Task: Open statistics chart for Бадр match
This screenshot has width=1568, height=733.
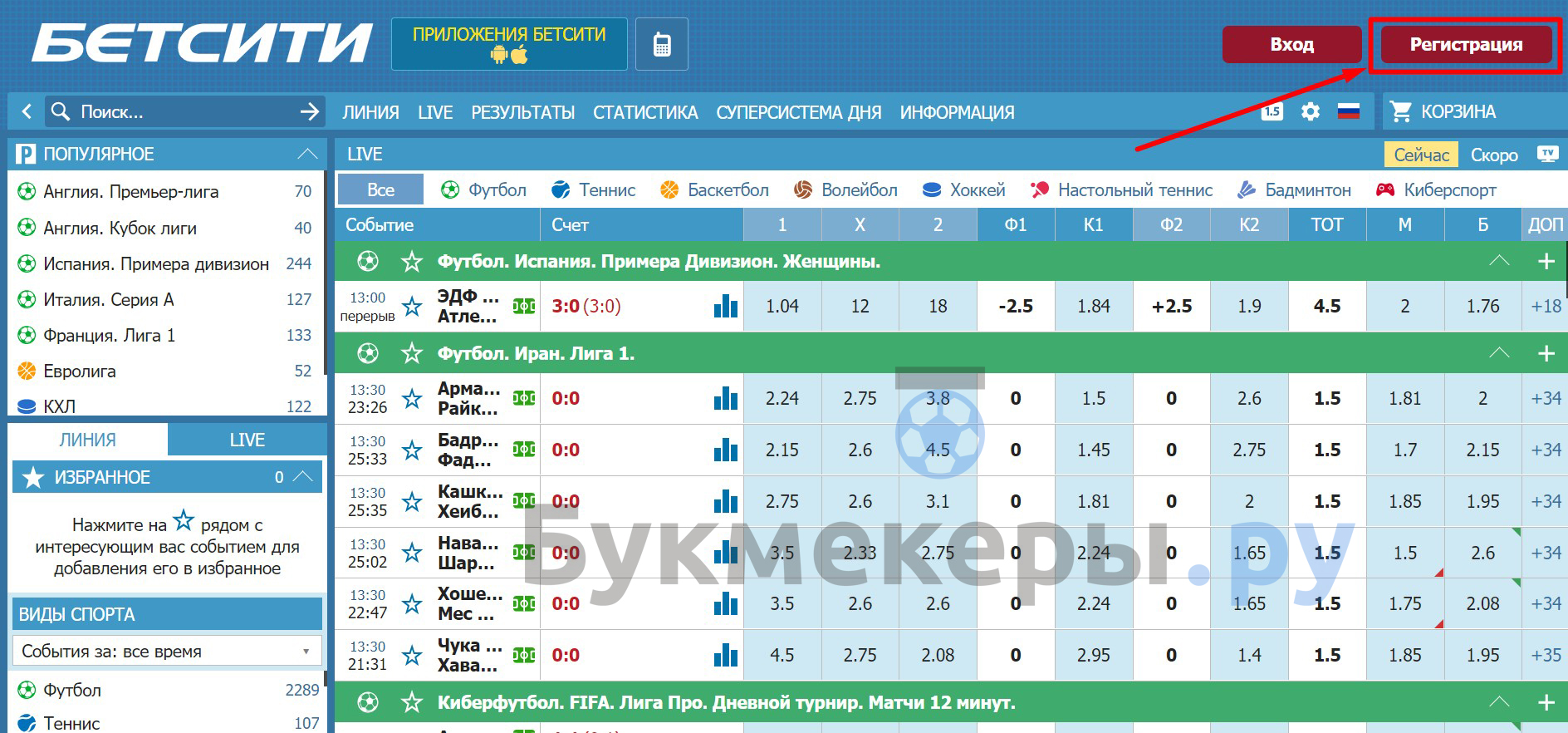Action: (726, 450)
